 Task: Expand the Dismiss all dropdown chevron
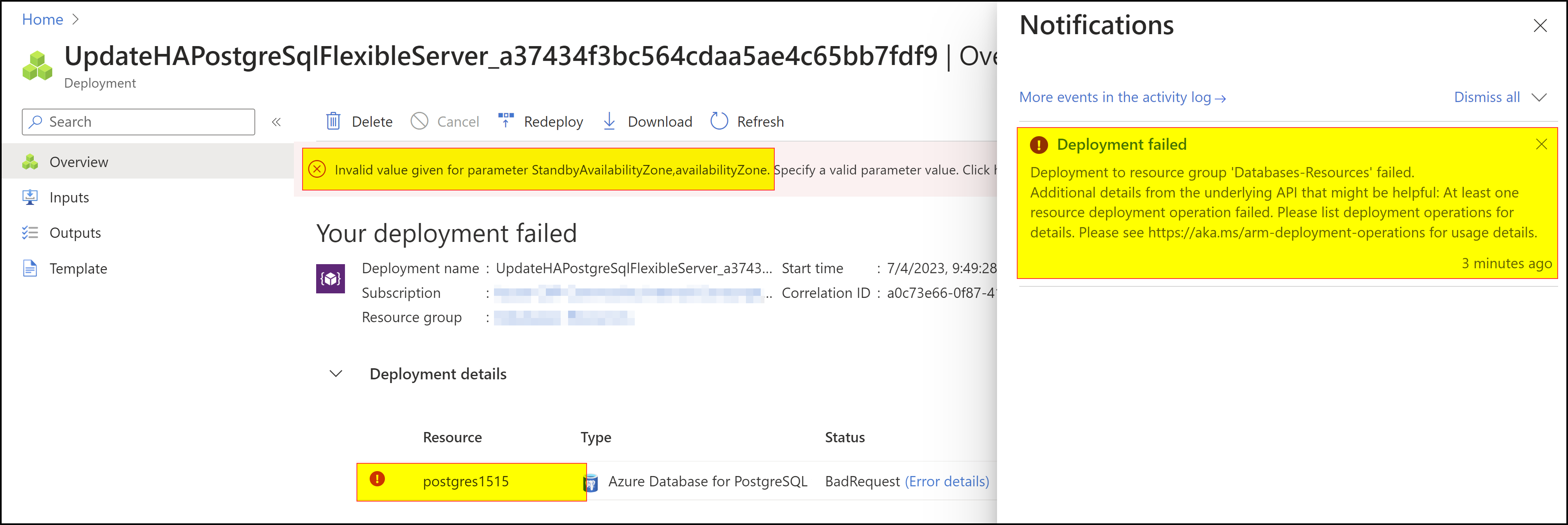1540,98
